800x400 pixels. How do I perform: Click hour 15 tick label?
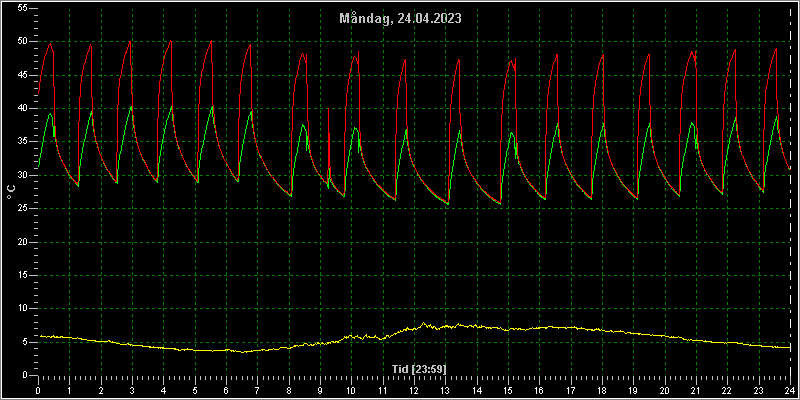pos(508,390)
